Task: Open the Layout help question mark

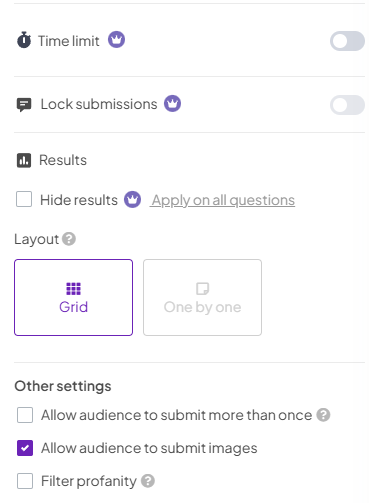Action: 69,239
